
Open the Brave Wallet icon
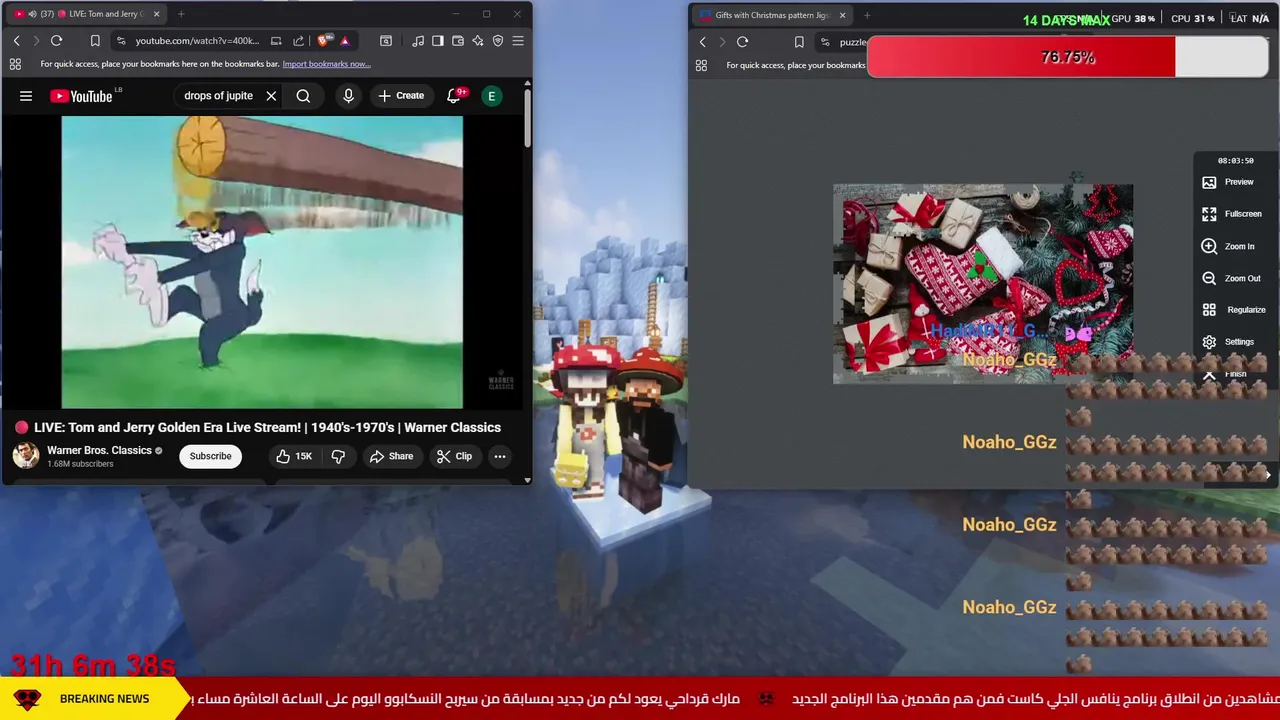458,41
